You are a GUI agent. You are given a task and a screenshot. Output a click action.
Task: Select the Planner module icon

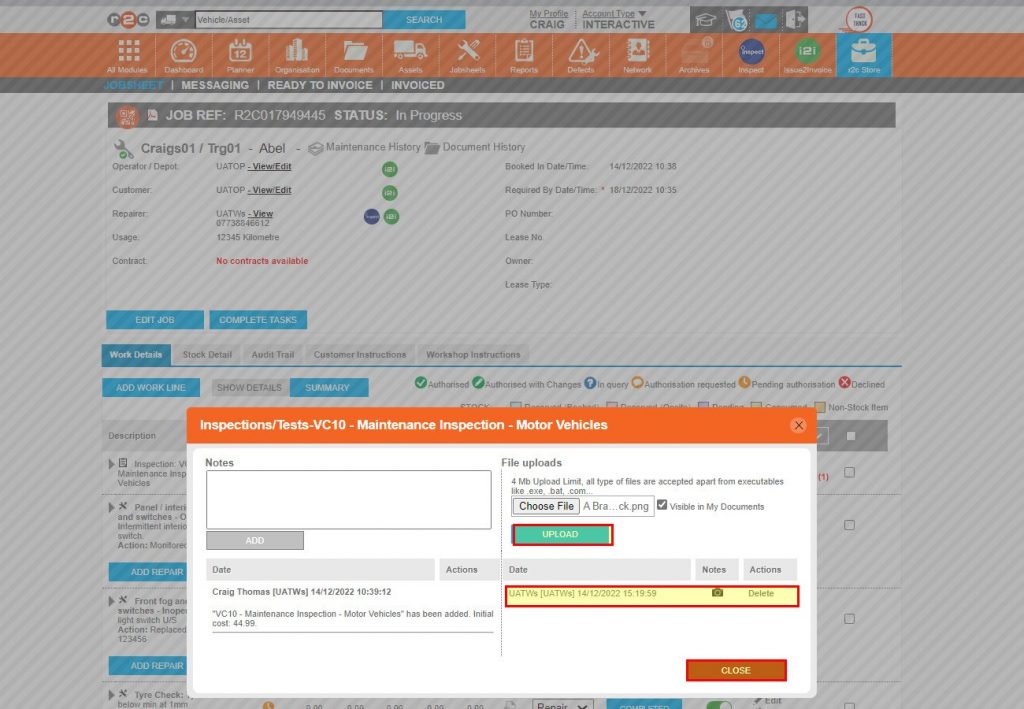click(240, 50)
